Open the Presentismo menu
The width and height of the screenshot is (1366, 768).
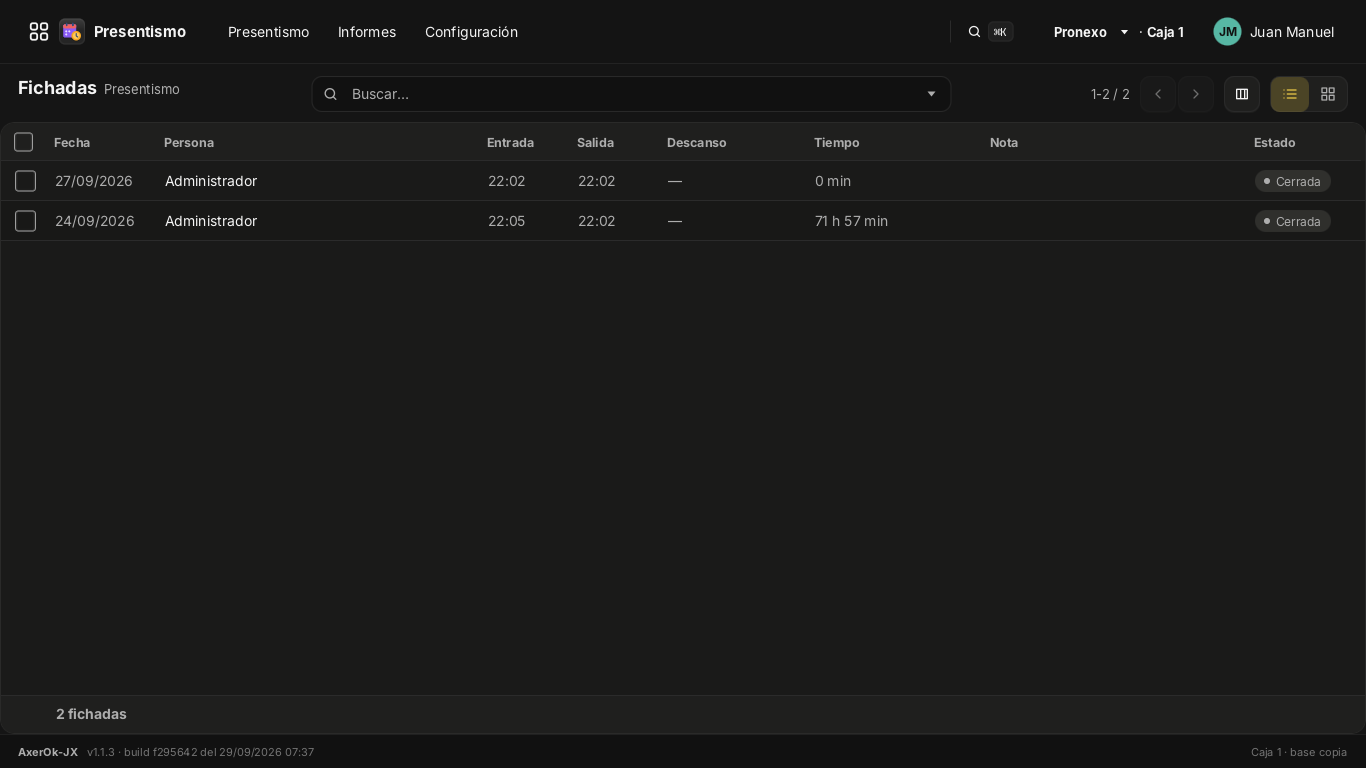[x=268, y=32]
